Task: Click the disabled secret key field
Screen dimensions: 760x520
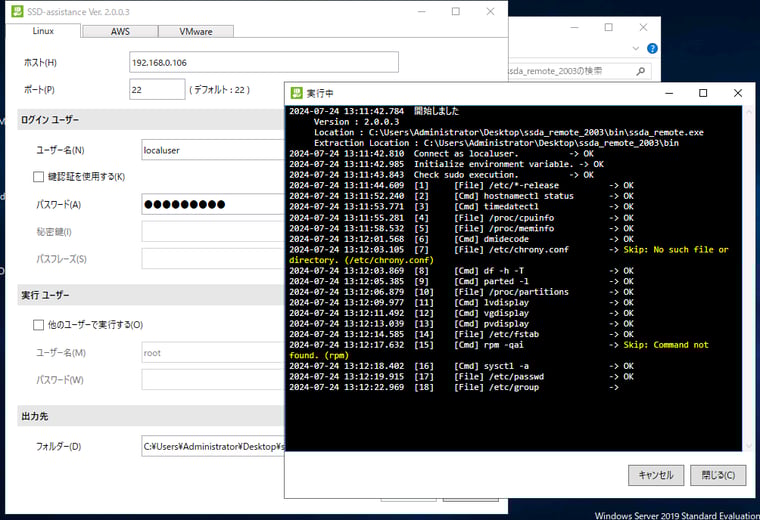Action: [x=213, y=232]
